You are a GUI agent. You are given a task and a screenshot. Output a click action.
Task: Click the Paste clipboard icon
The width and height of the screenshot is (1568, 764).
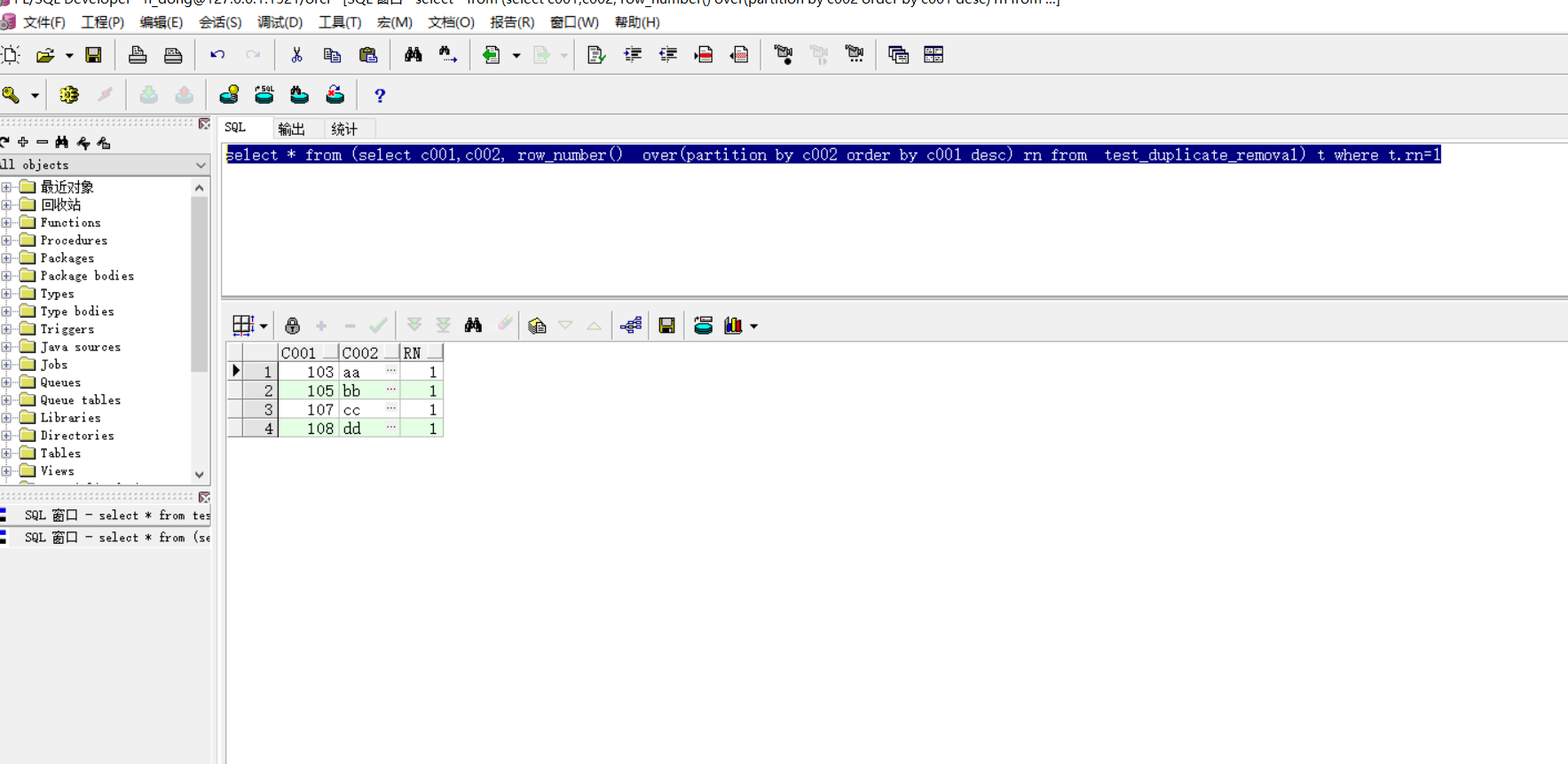click(x=368, y=55)
